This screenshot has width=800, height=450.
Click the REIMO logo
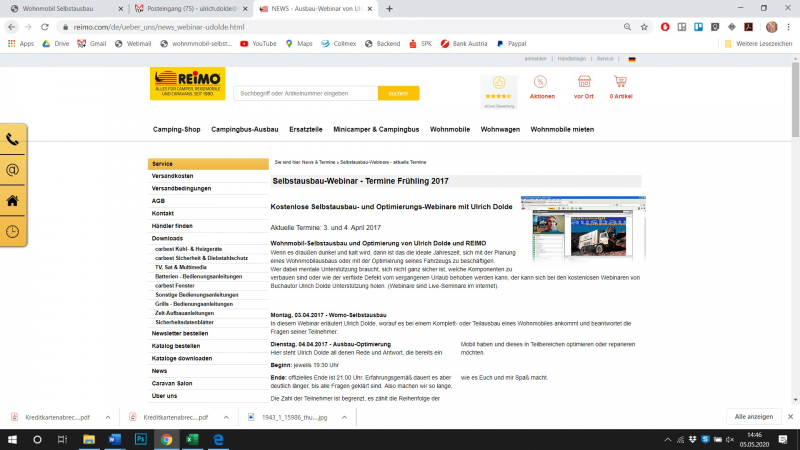(x=187, y=83)
